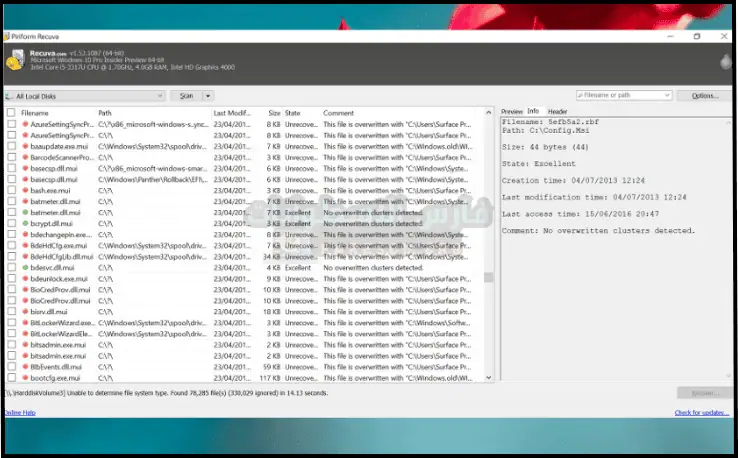Screen dimensions: 738x458
Task: Click green status dot beside bdesvc.dll.mui
Action: tap(25, 267)
